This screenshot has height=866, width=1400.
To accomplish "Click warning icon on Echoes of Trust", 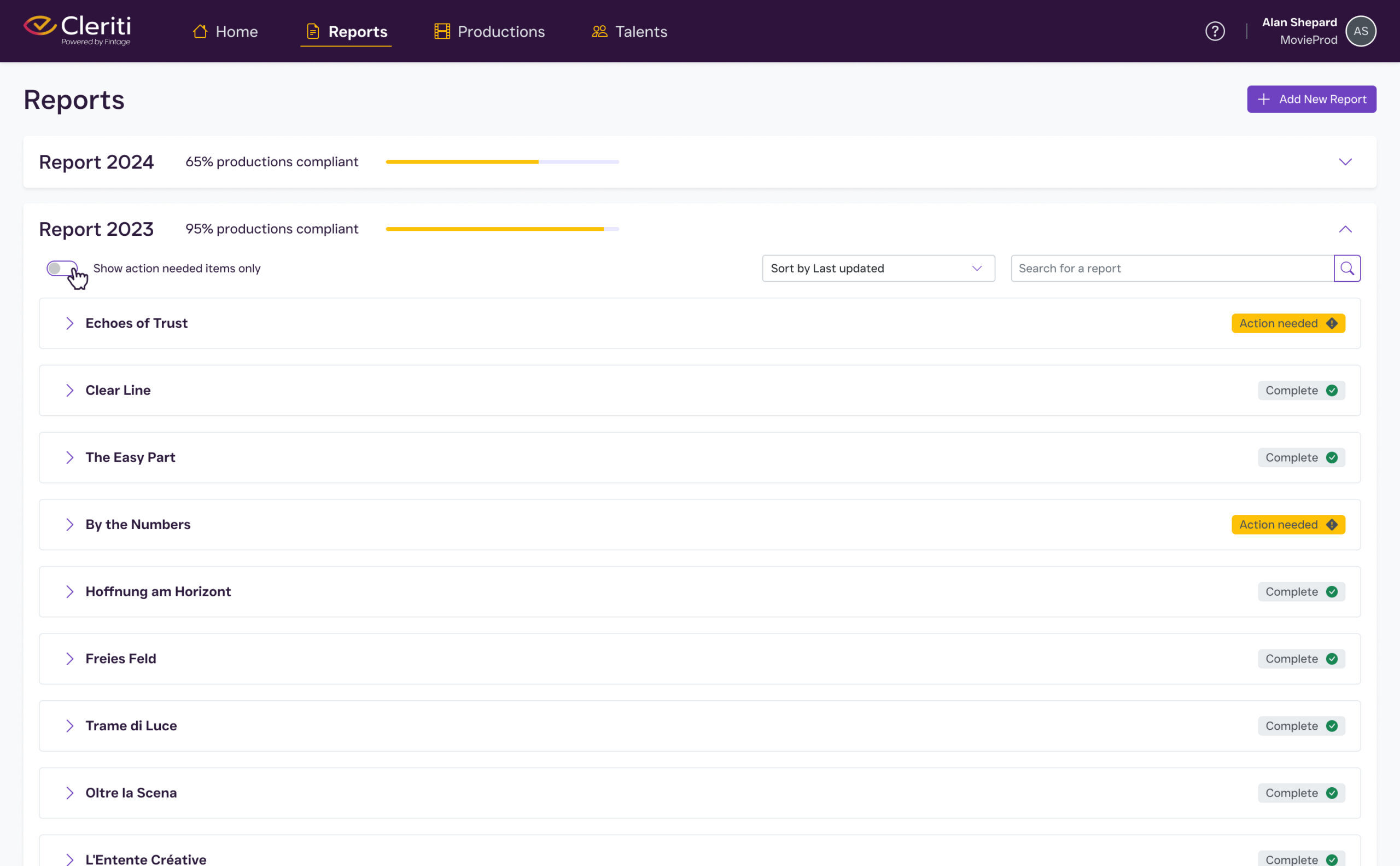I will [1332, 323].
